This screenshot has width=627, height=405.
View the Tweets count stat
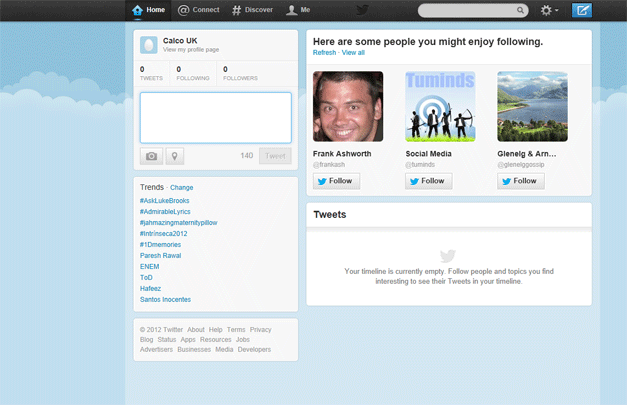(x=151, y=74)
